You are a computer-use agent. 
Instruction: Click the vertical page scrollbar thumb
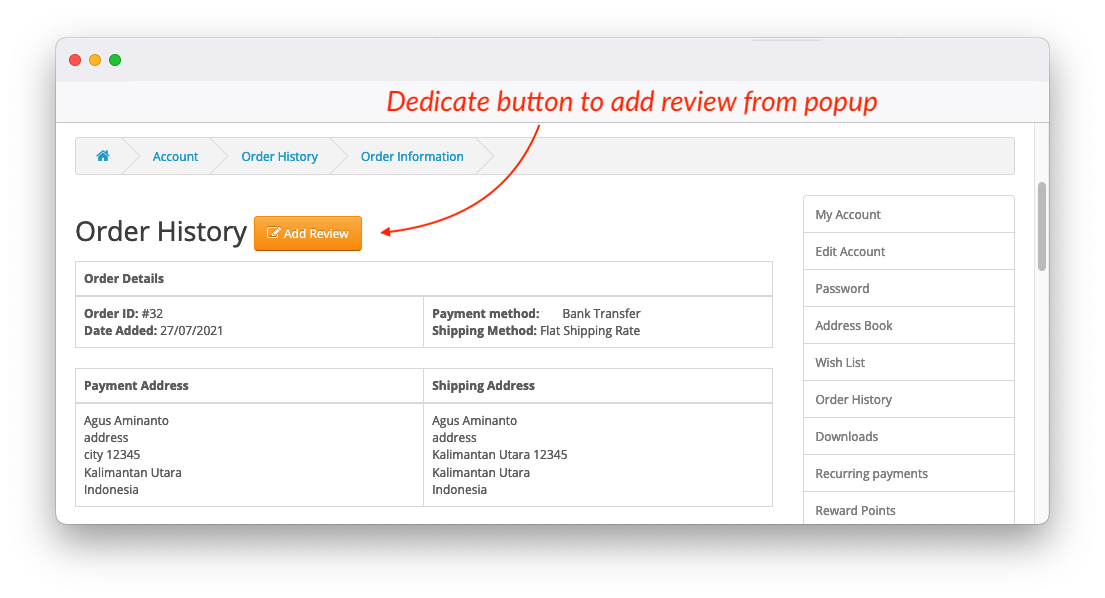tap(1041, 226)
